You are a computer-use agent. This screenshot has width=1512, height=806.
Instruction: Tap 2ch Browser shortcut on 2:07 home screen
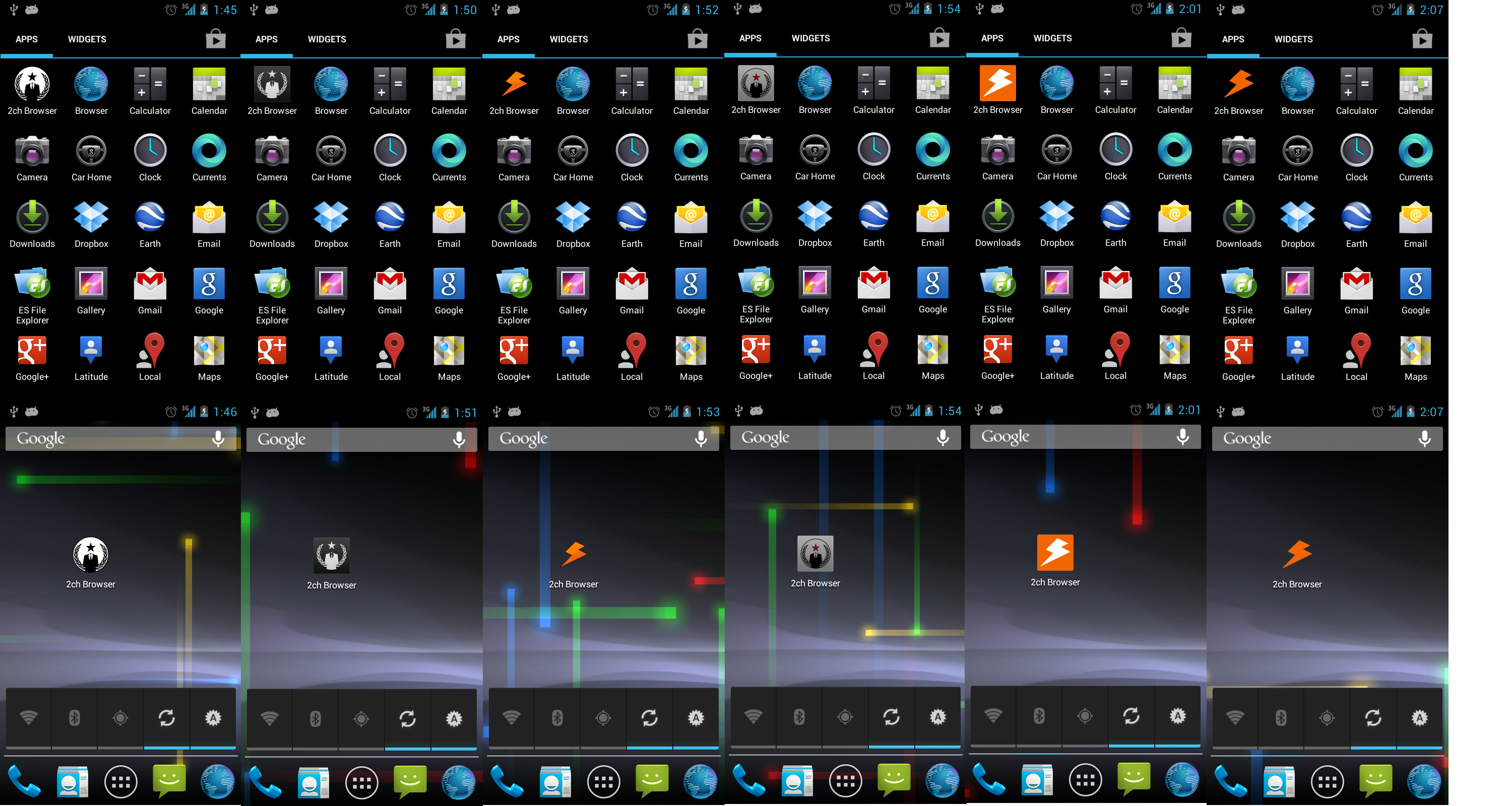pyautogui.click(x=1297, y=563)
